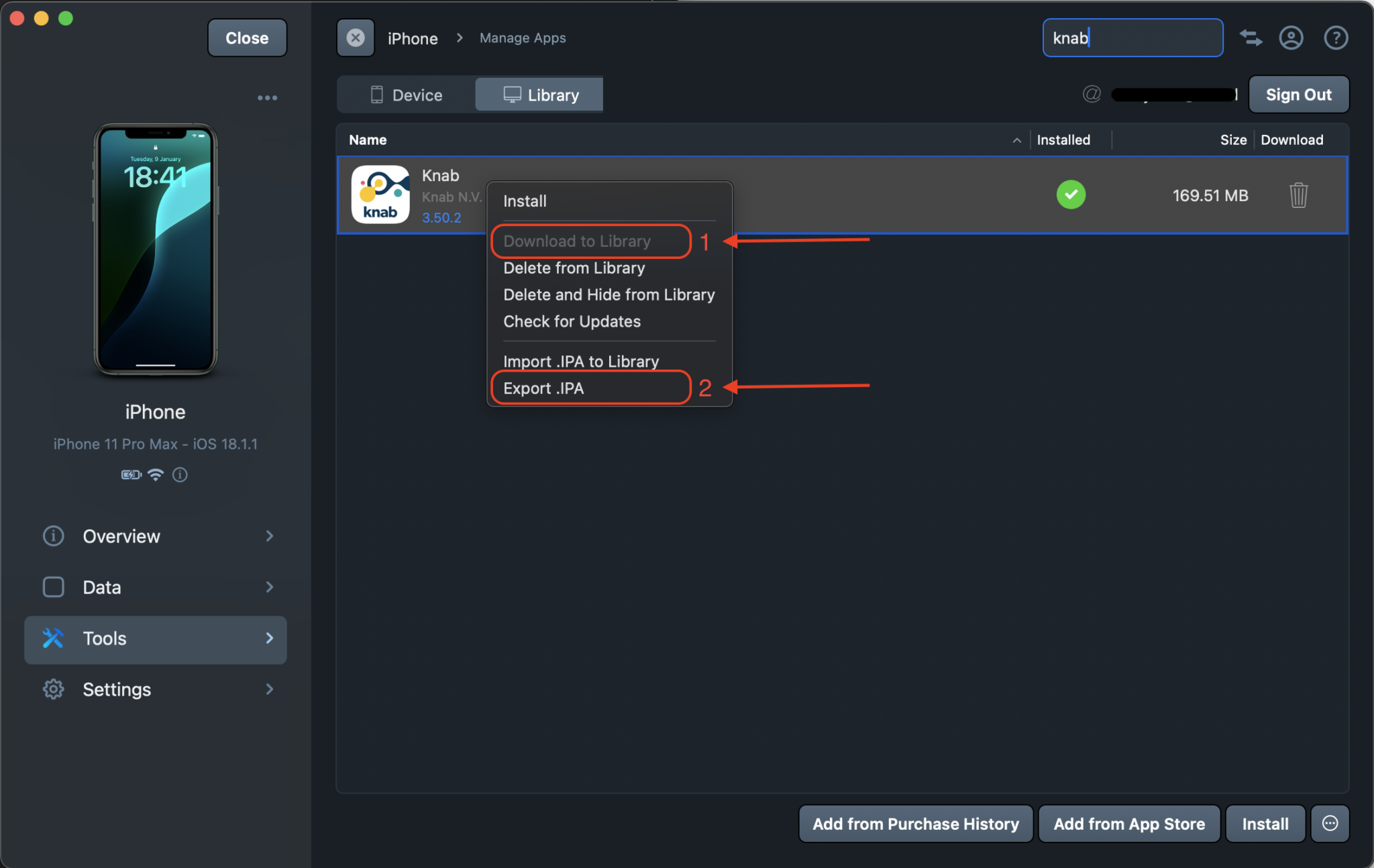Click the transfer arrows icon in the toolbar

point(1251,38)
